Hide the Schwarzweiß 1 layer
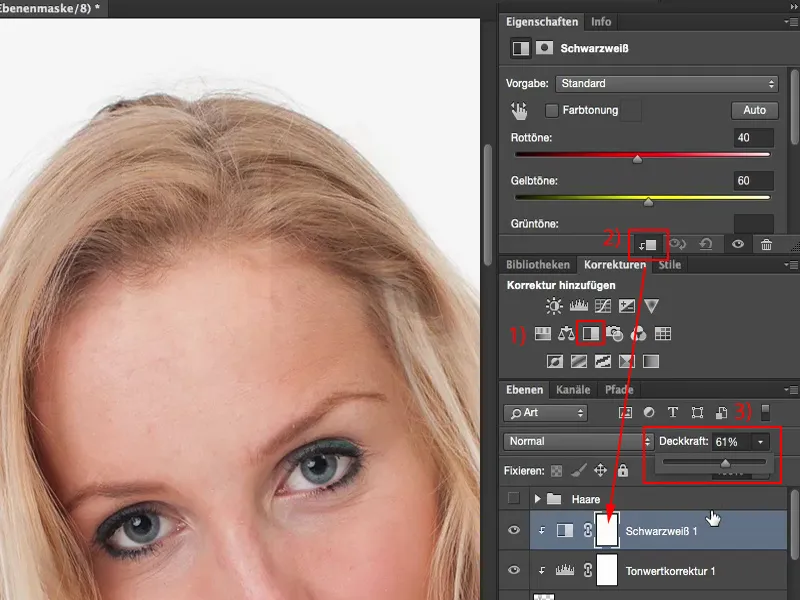The width and height of the screenshot is (800, 600). point(514,530)
